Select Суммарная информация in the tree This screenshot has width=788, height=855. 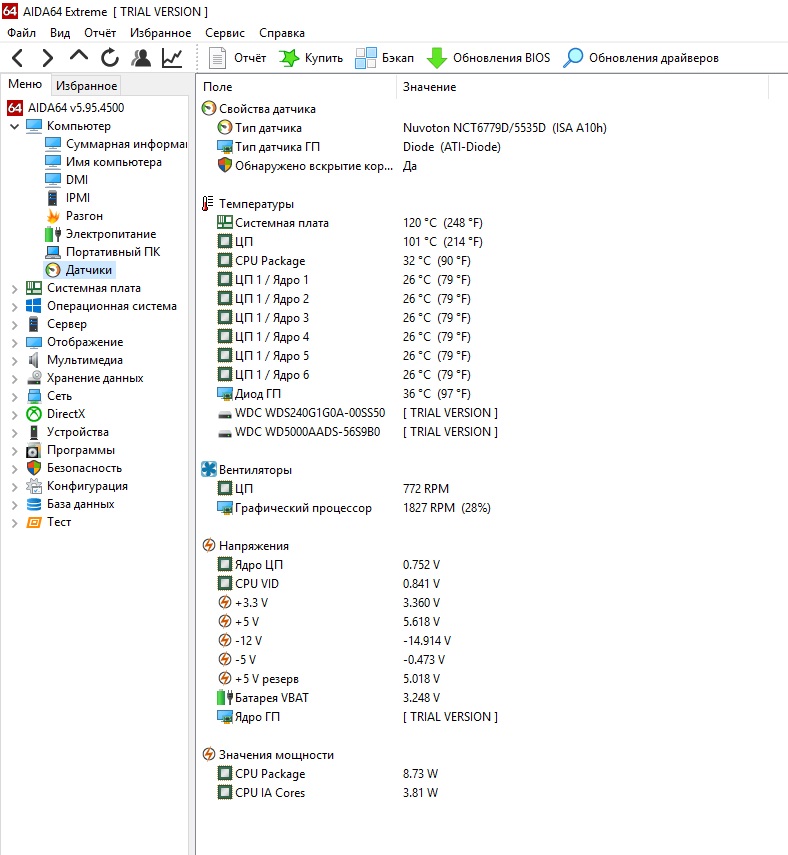(x=116, y=144)
